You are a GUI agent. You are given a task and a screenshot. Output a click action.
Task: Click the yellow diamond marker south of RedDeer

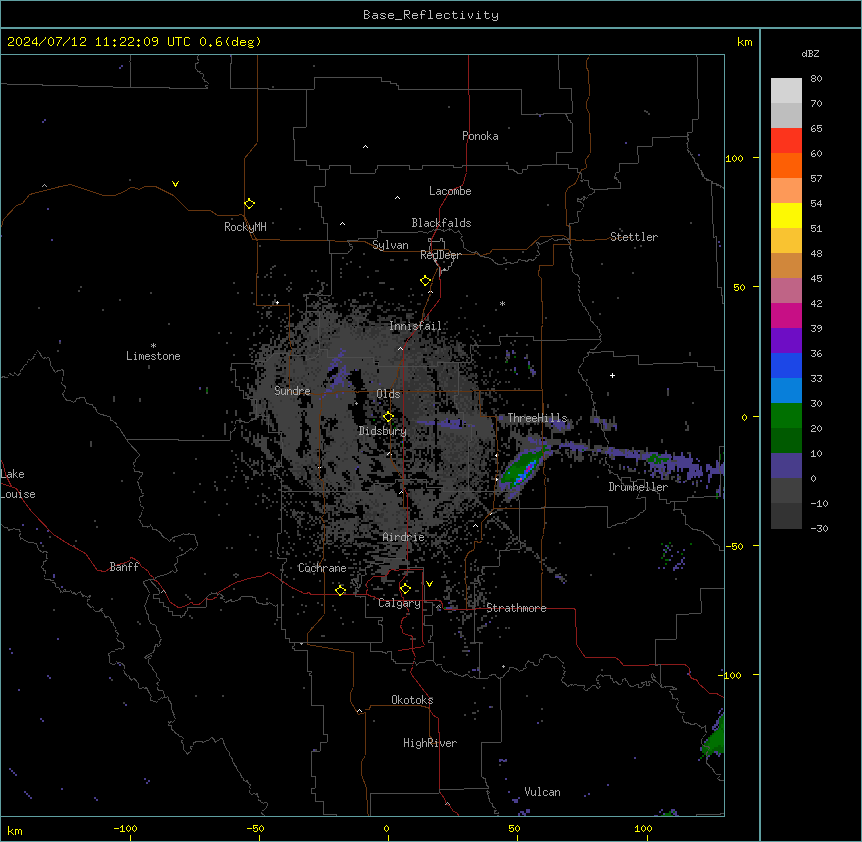[426, 281]
